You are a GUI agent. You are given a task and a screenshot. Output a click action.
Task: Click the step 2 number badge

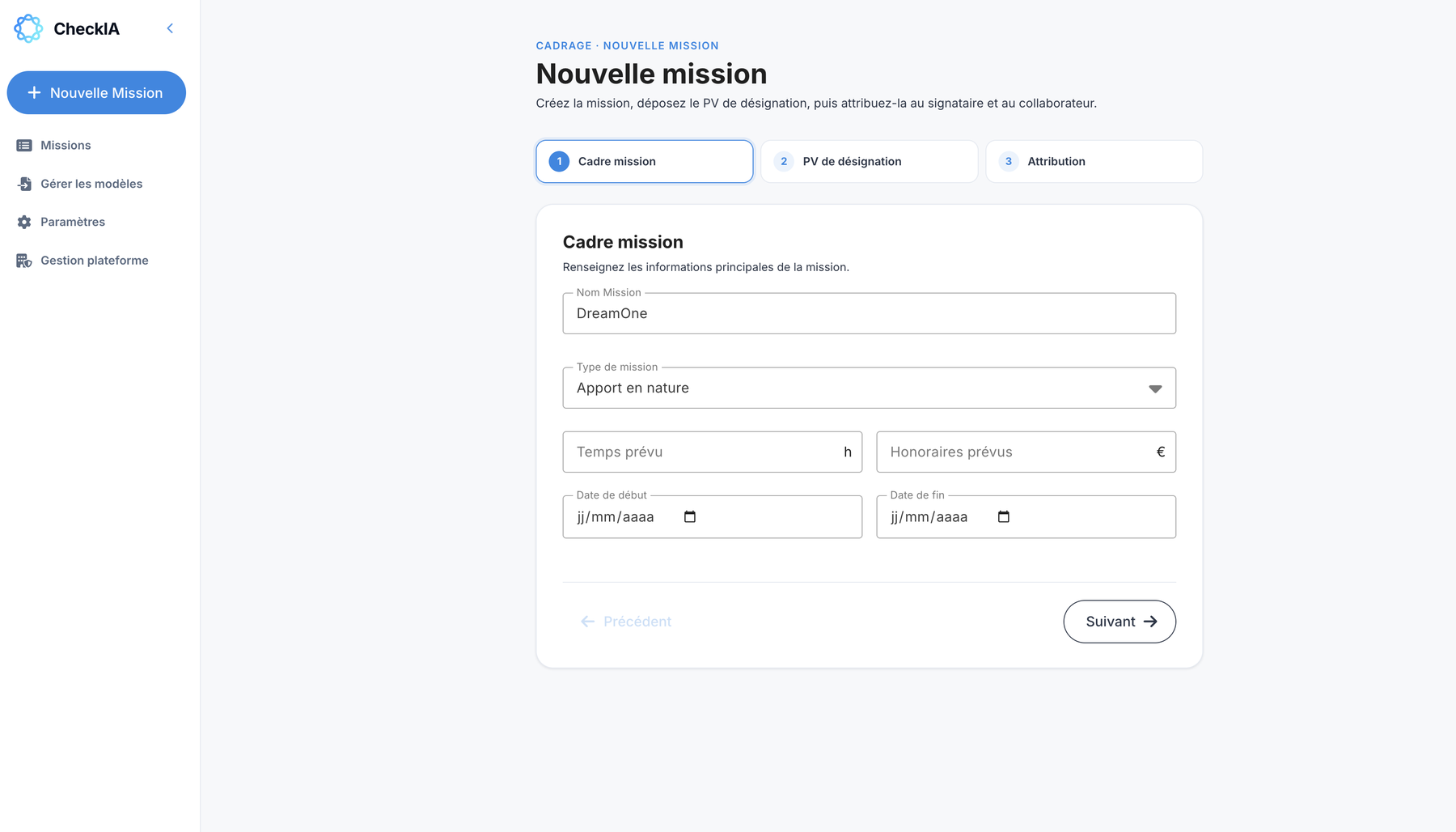click(784, 161)
